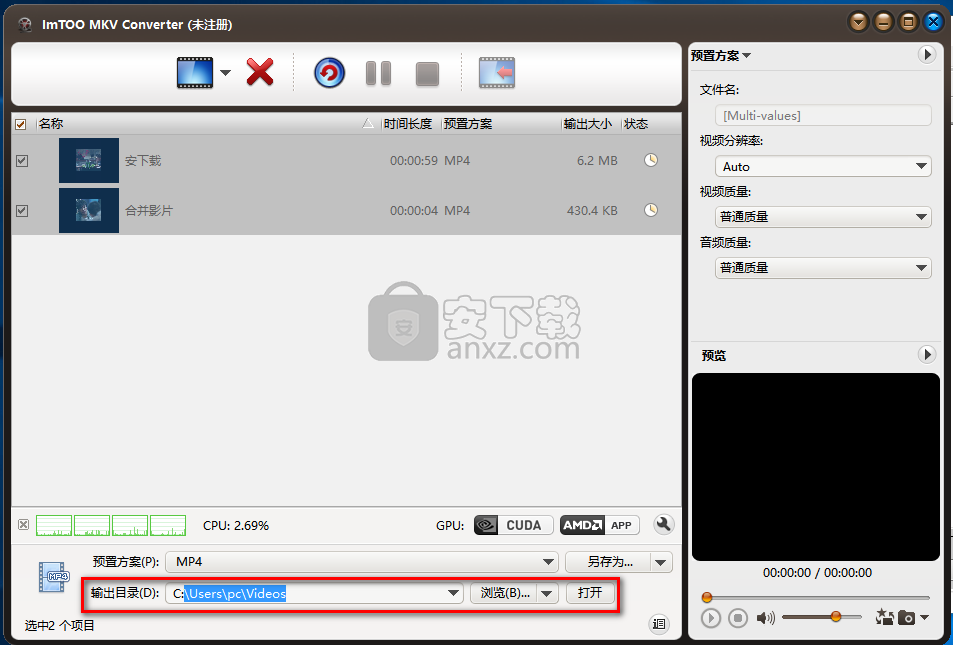Click the status clock icon for 安下载
The image size is (953, 645).
(651, 160)
